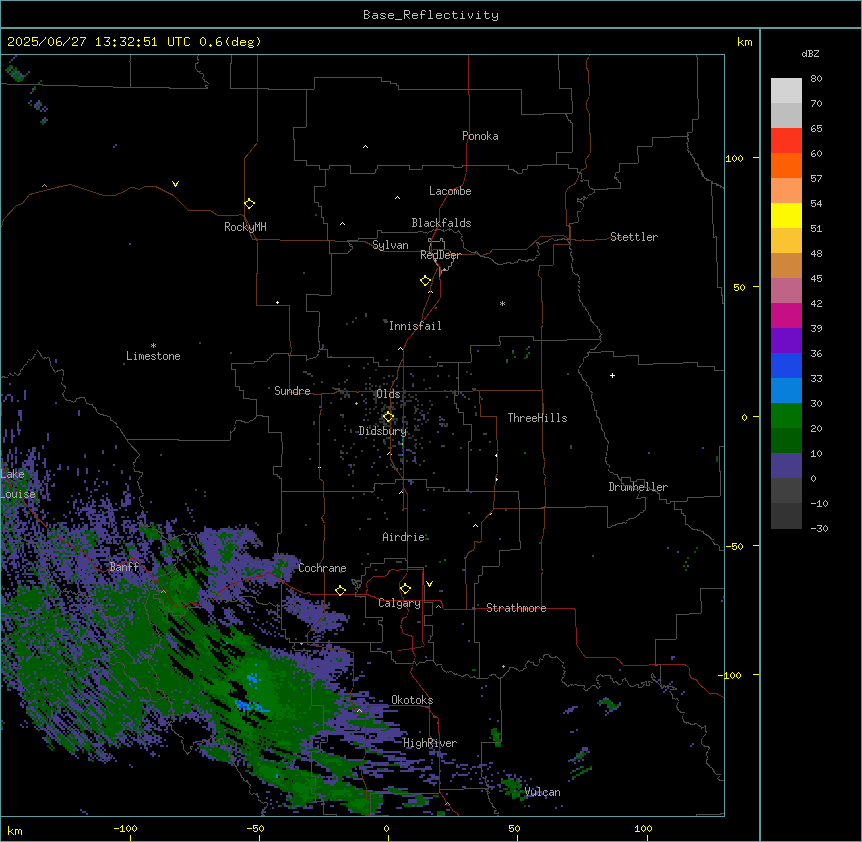
Task: Select the slate purple 0-10 dBZ swatch
Action: pyautogui.click(x=786, y=466)
